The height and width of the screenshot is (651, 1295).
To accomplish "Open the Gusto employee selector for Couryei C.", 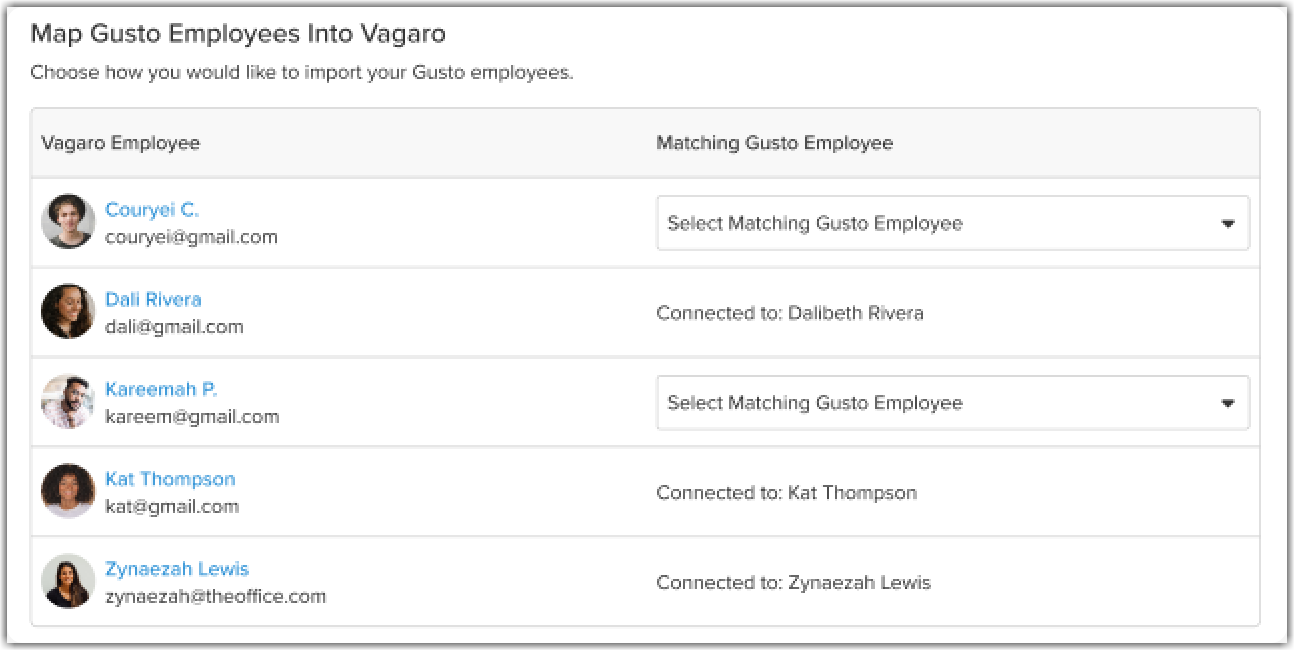I will pyautogui.click(x=952, y=223).
